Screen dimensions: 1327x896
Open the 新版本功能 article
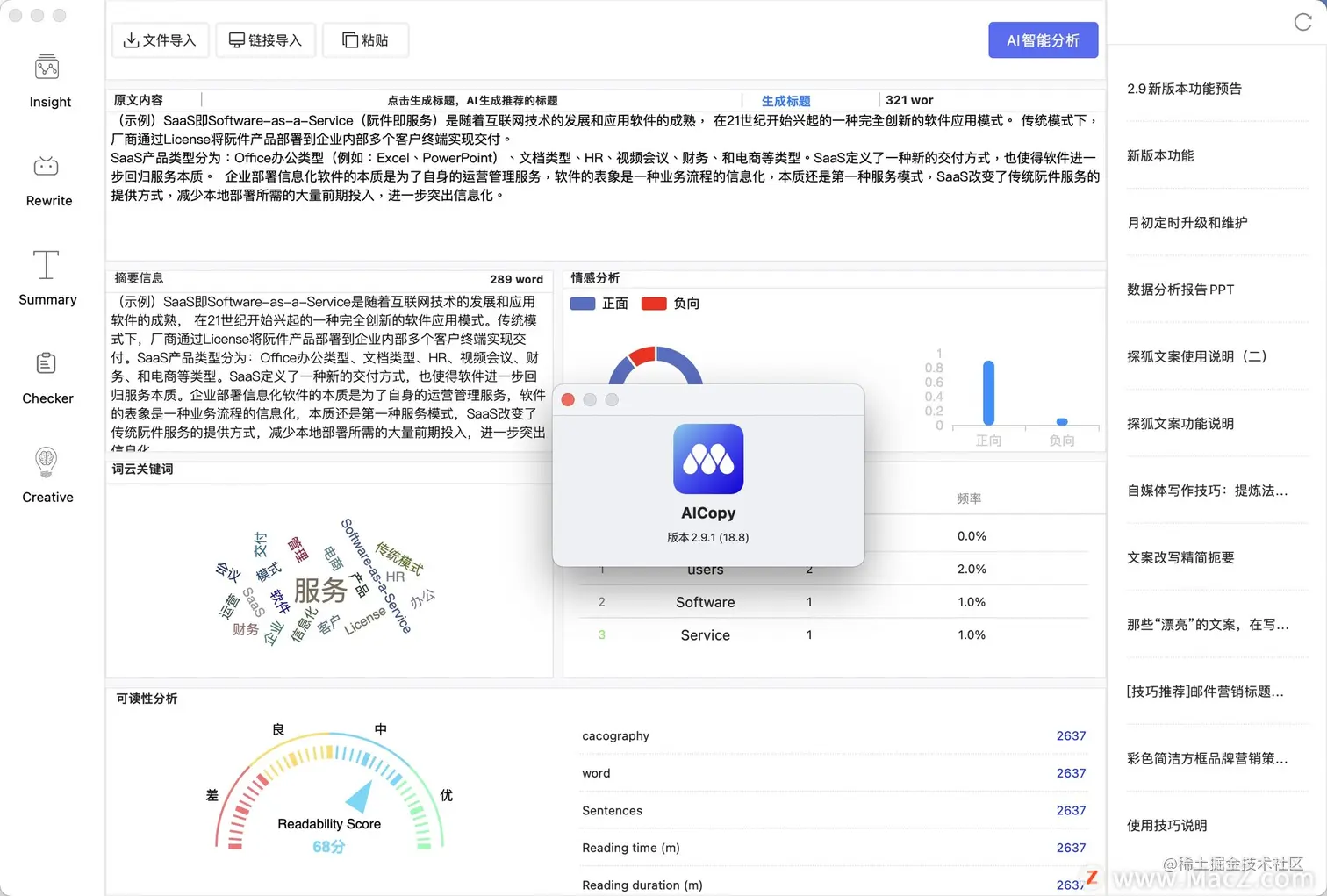[1160, 155]
